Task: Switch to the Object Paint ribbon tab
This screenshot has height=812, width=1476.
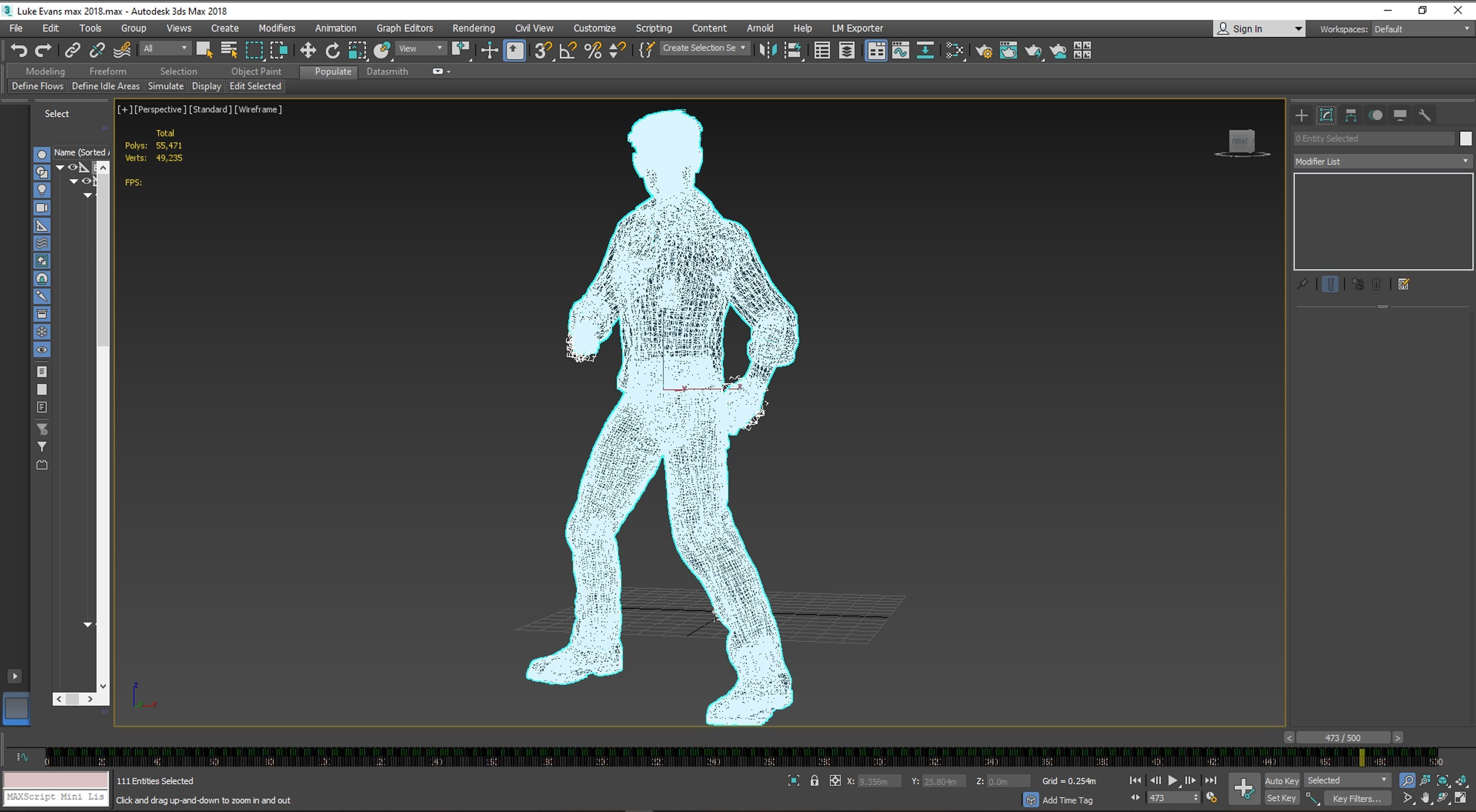Action: [256, 72]
